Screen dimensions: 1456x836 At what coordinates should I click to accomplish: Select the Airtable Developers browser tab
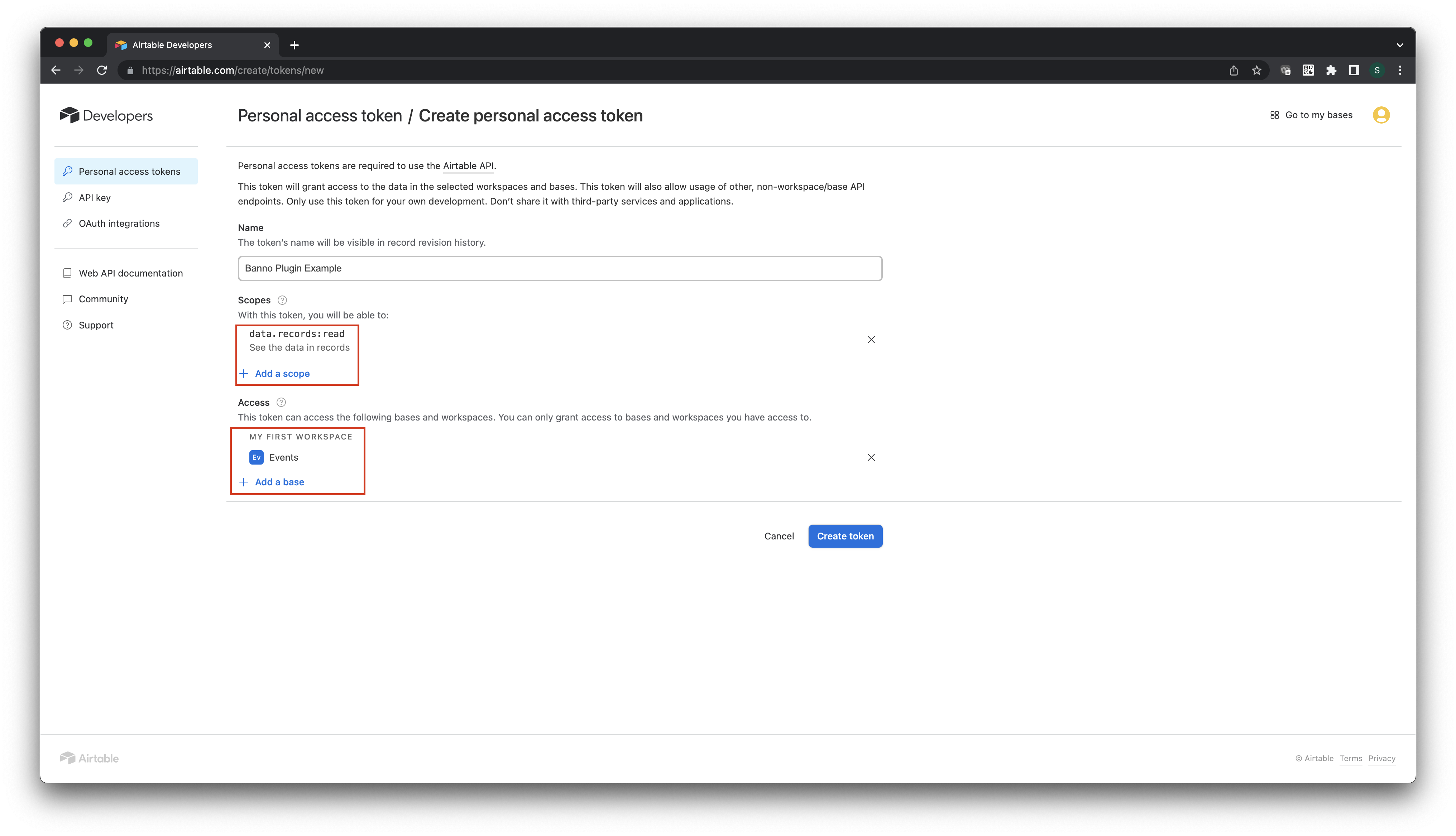[192, 45]
